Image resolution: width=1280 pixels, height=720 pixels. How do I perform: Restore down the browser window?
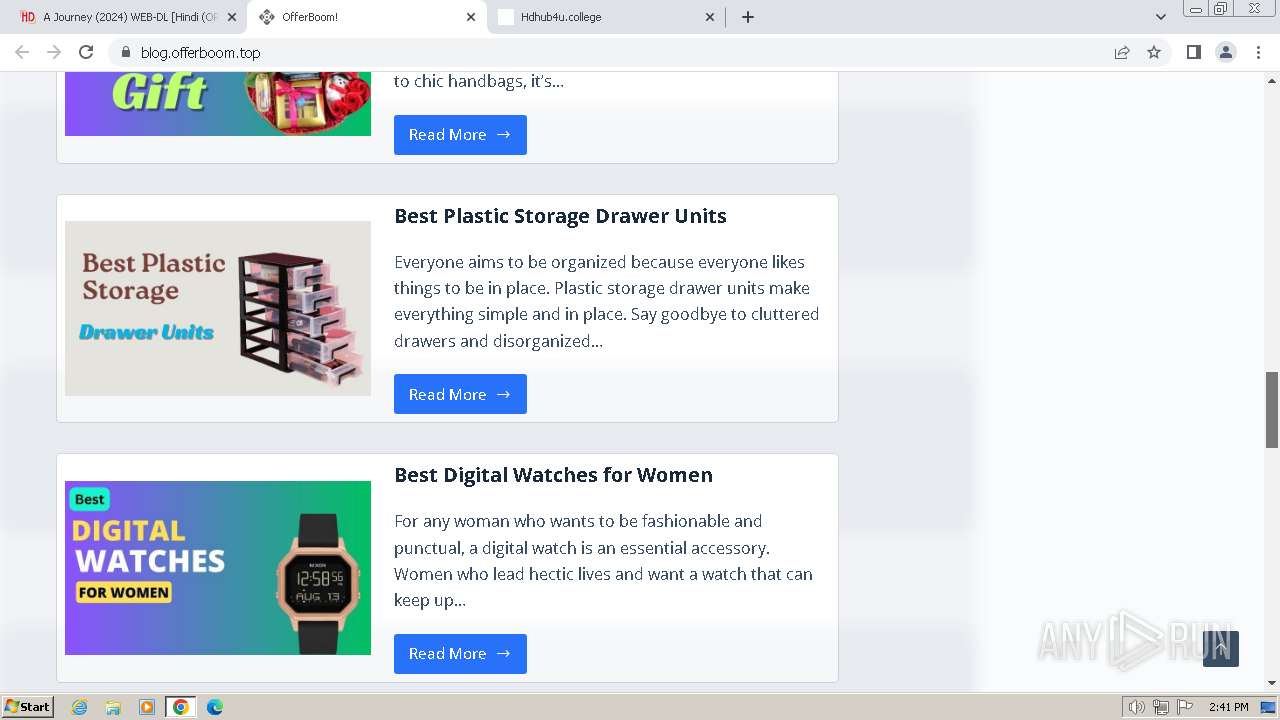(1221, 8)
